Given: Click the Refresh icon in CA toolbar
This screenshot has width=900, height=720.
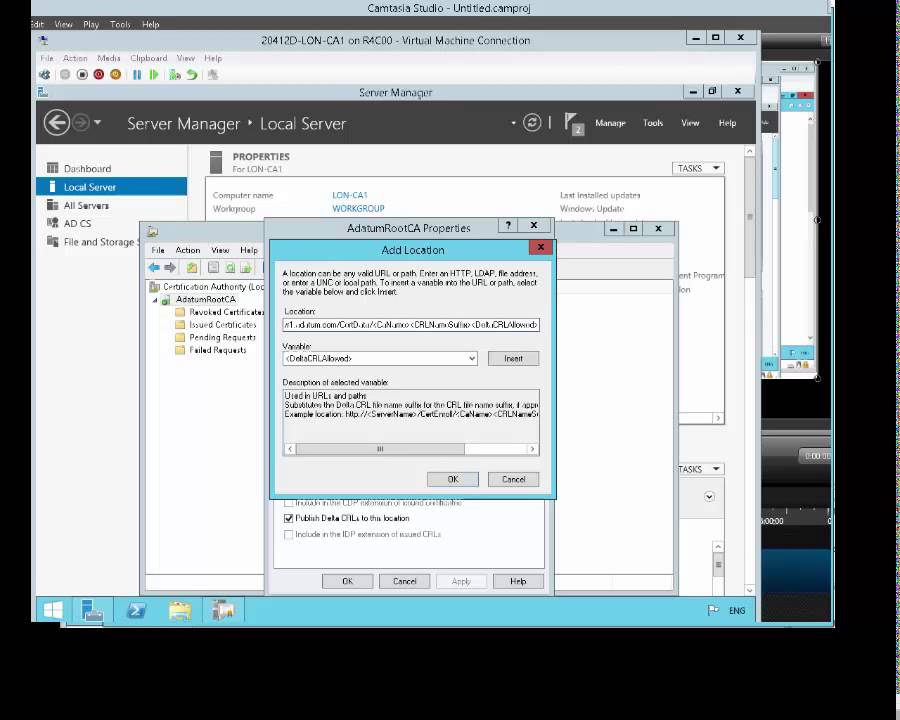Looking at the screenshot, I should pos(230,268).
